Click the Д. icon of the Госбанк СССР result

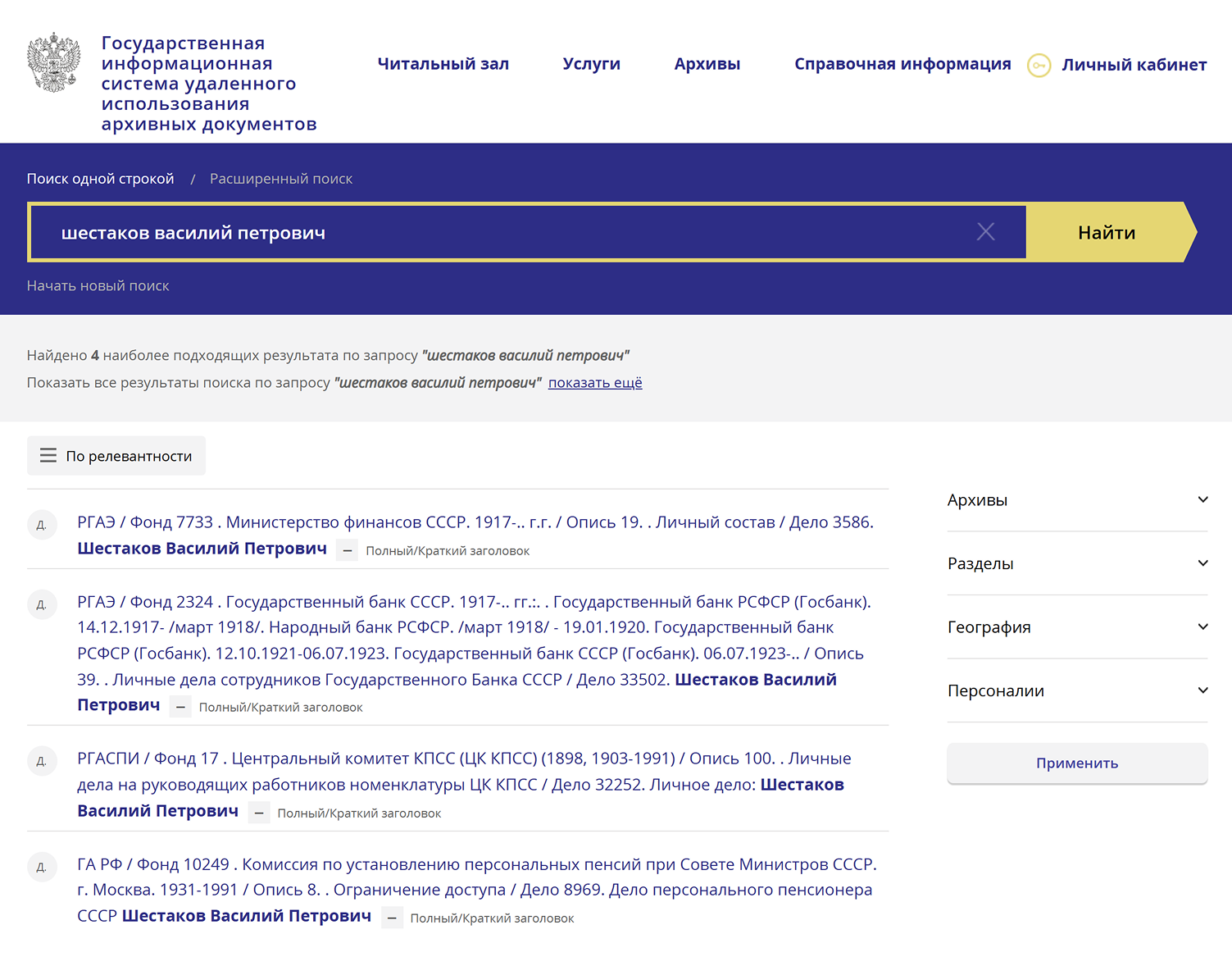point(42,604)
